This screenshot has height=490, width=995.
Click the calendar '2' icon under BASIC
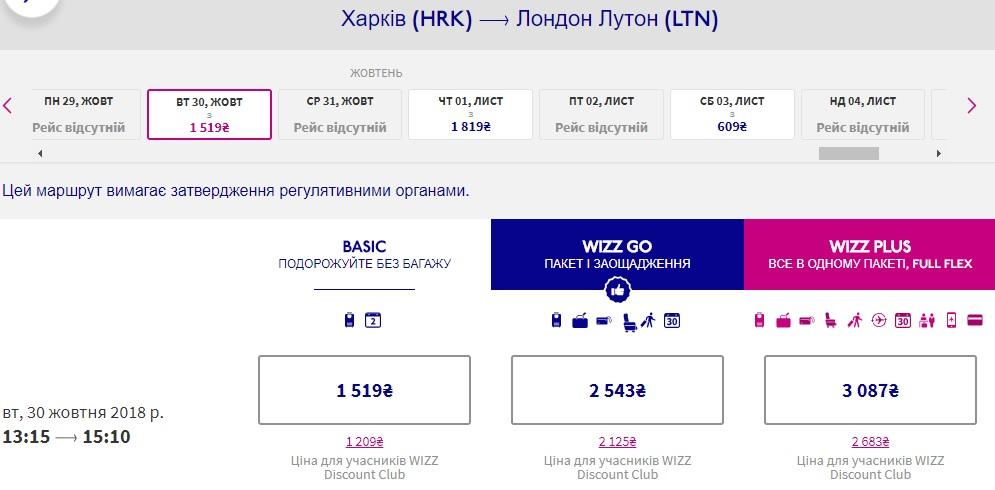coord(373,321)
